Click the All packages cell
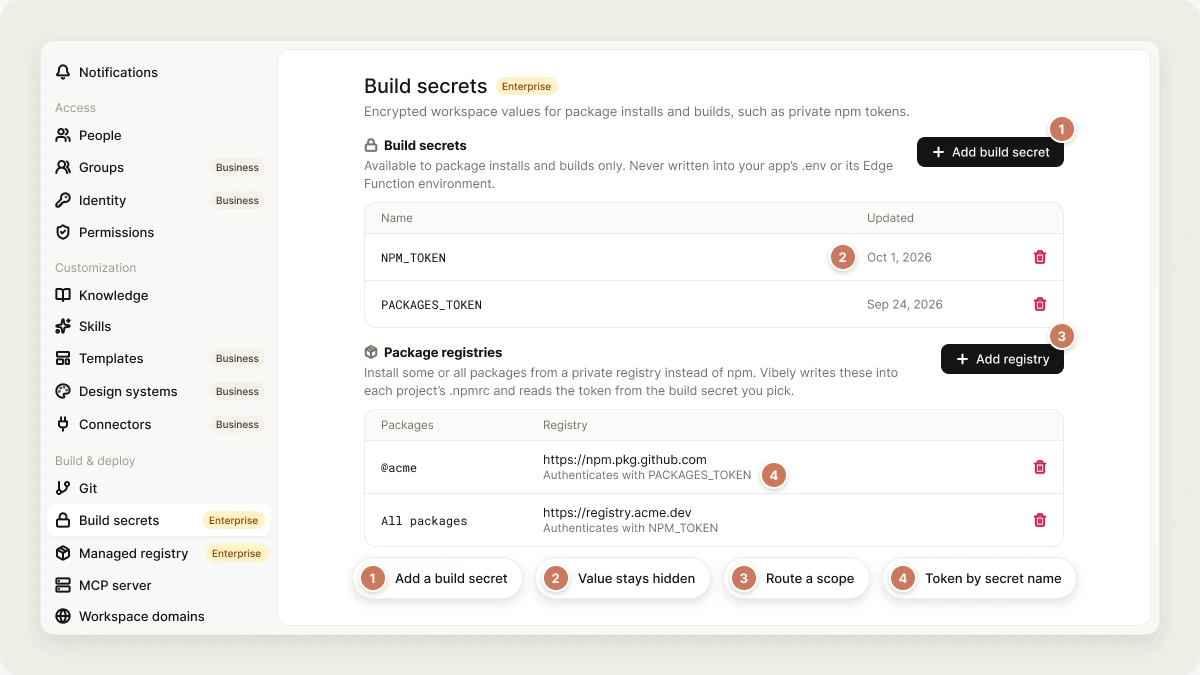 pyautogui.click(x=424, y=521)
